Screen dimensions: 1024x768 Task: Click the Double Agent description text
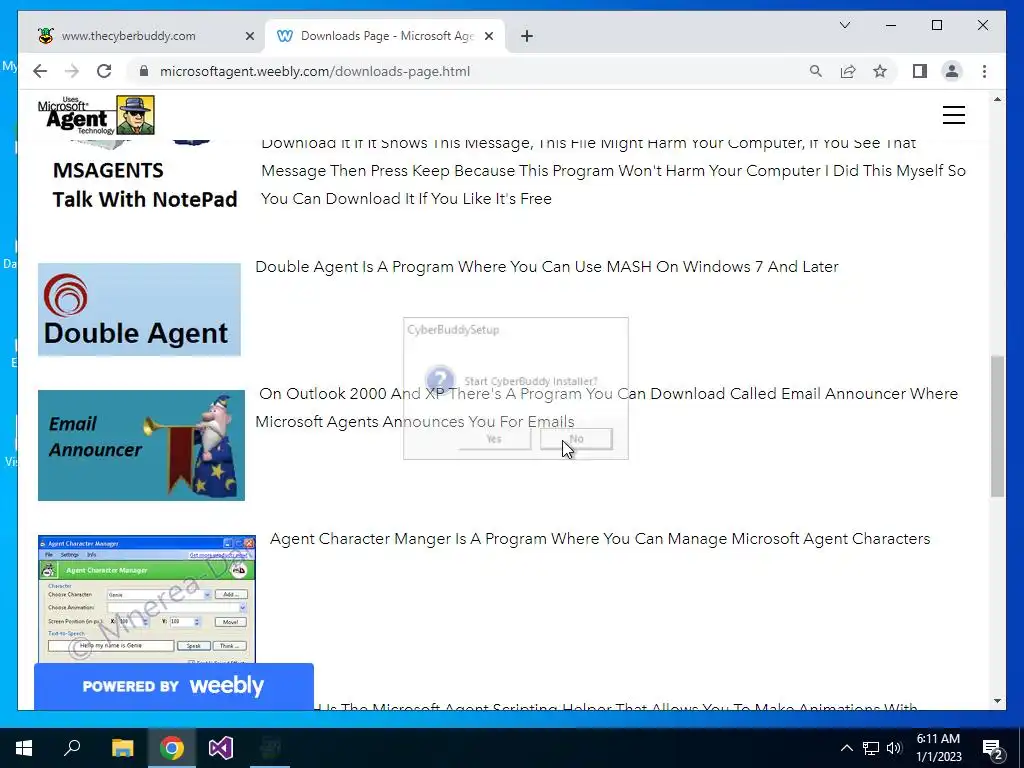547,266
